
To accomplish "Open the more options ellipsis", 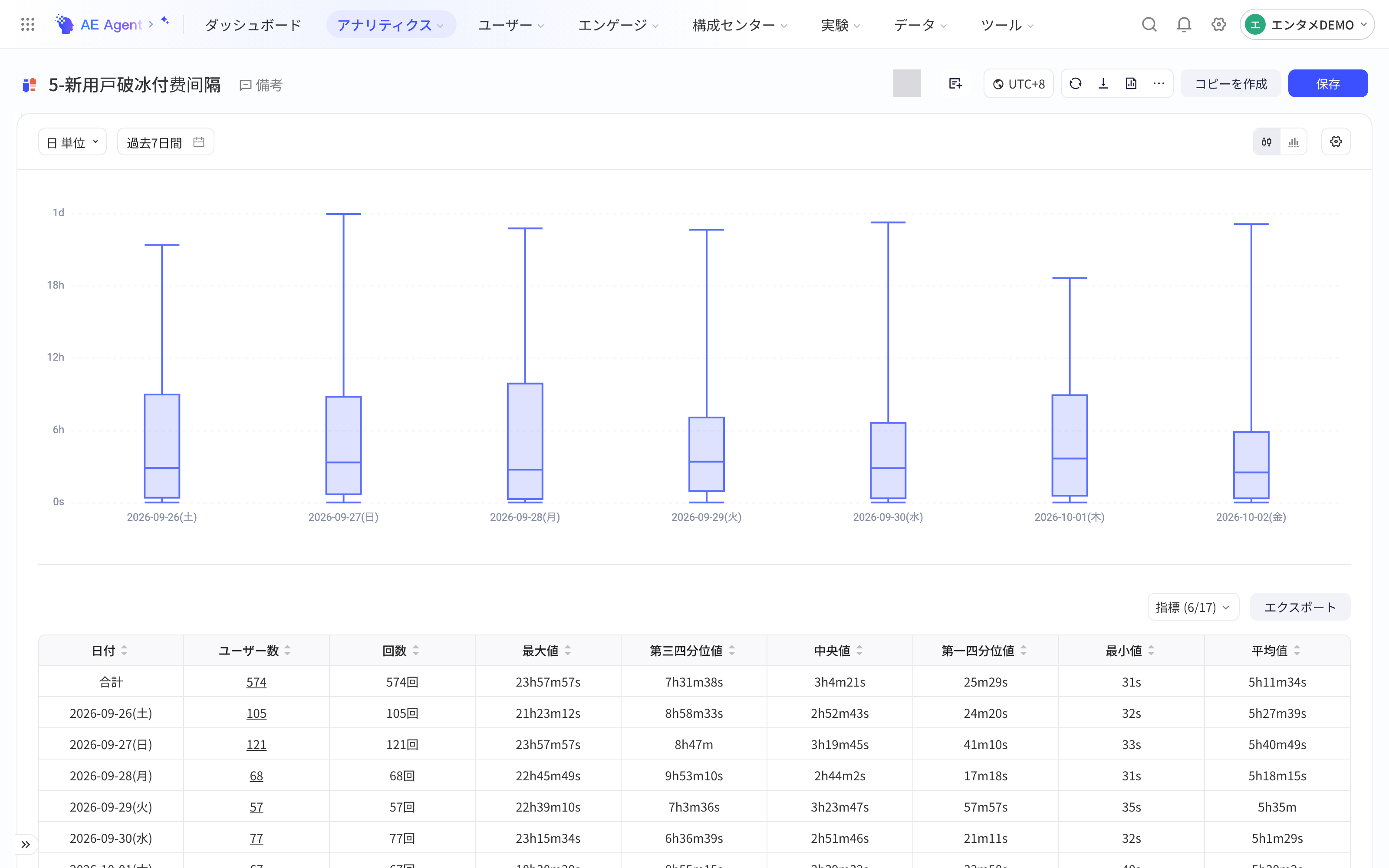I will pyautogui.click(x=1159, y=84).
